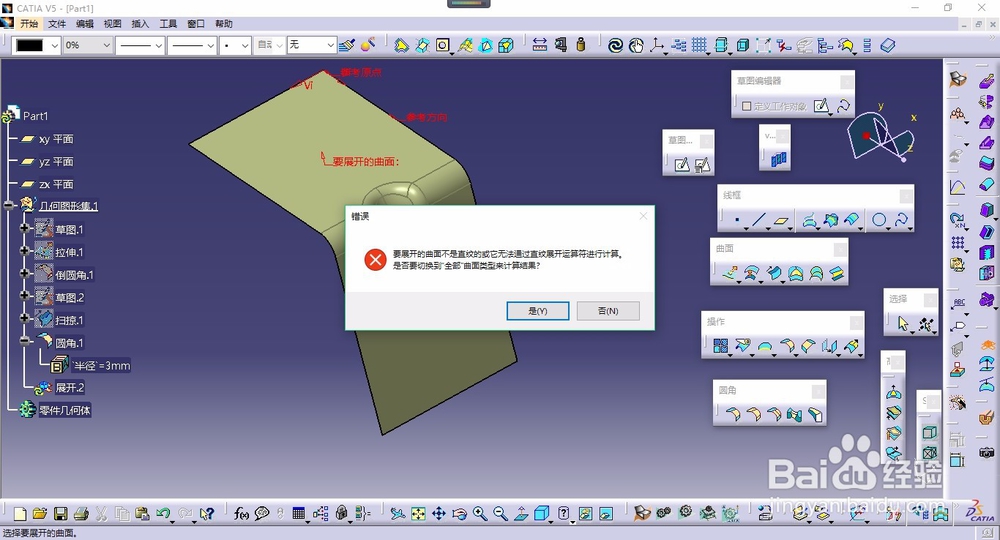1000x540 pixels.
Task: Click the Isometric view cube icon
Action: click(x=541, y=513)
